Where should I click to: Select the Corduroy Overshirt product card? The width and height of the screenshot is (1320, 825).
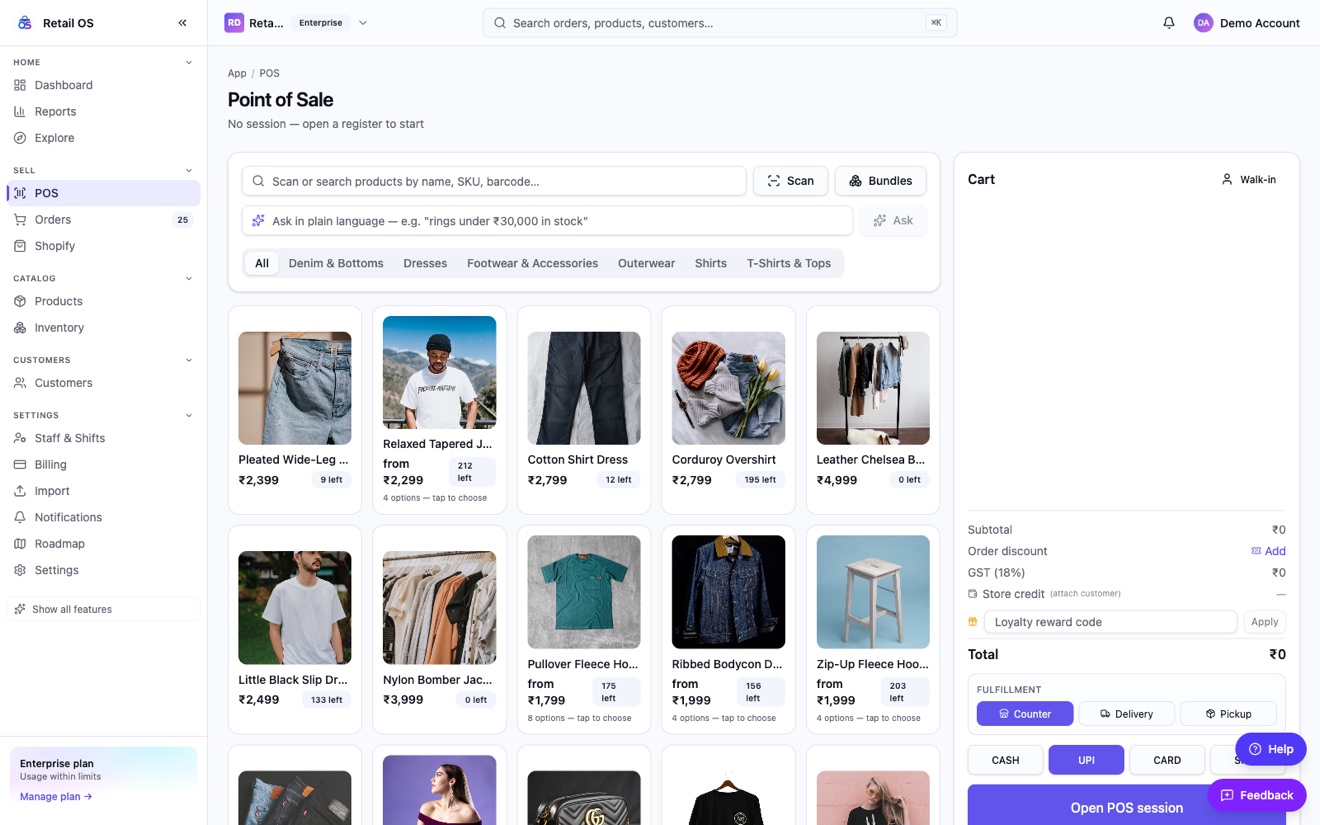(728, 410)
